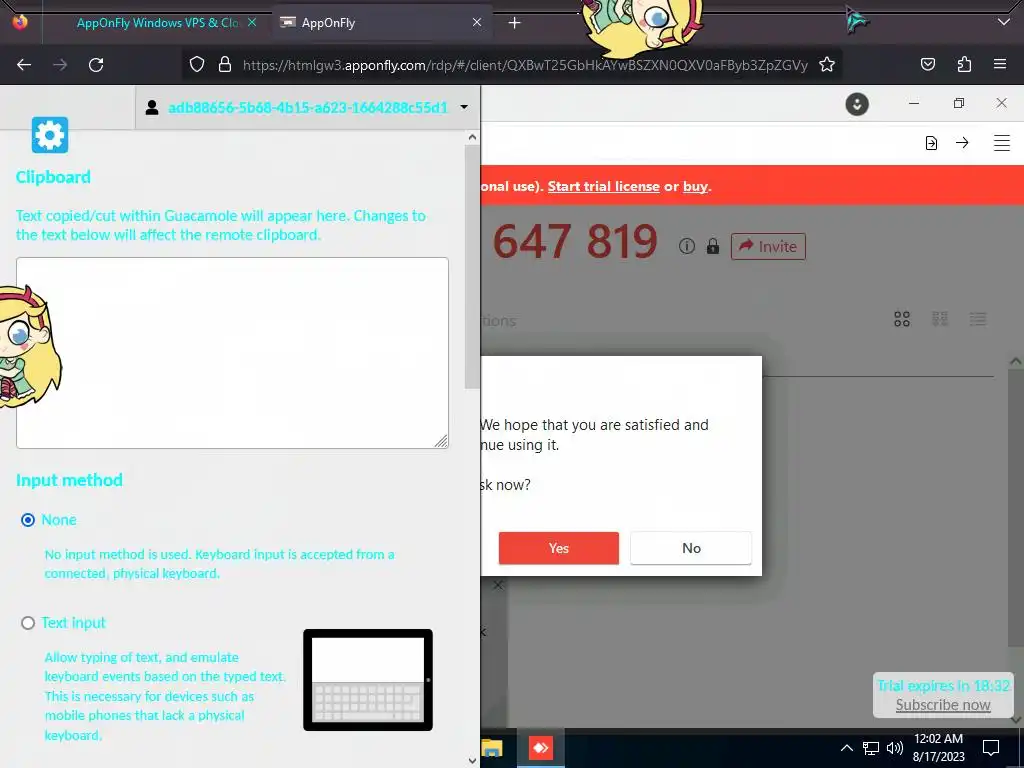This screenshot has height=768, width=1024.
Task: Open the browser extensions puzzle icon
Action: [964, 65]
